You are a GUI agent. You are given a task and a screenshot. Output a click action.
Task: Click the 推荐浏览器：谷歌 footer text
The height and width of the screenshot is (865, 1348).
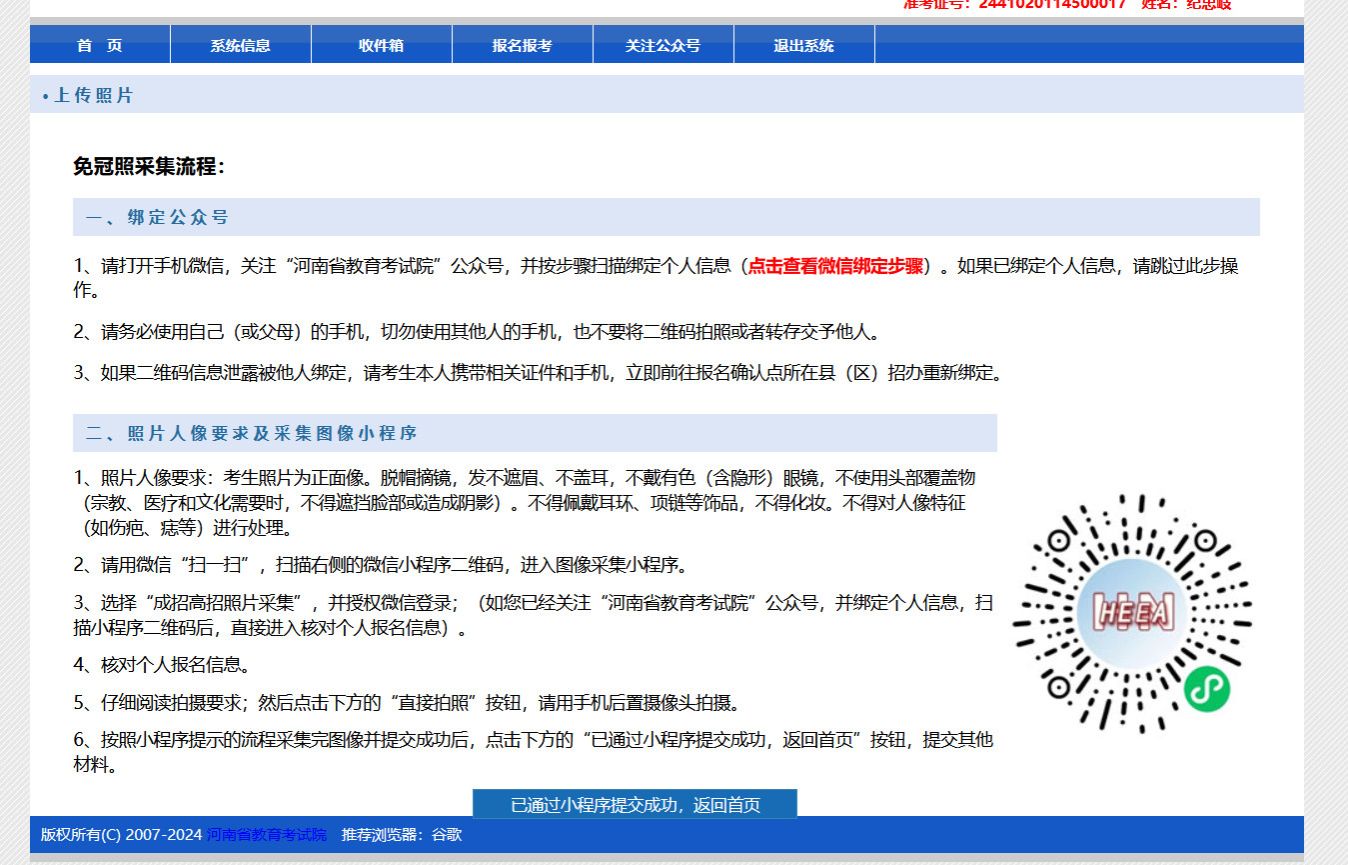tap(402, 834)
